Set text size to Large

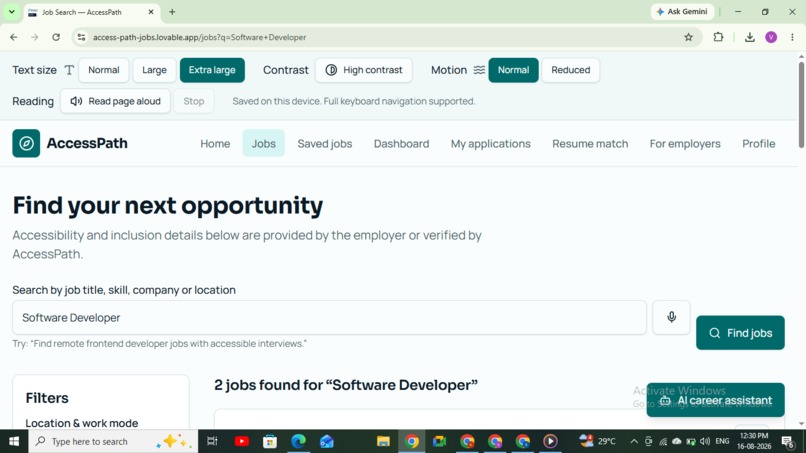pyautogui.click(x=154, y=70)
